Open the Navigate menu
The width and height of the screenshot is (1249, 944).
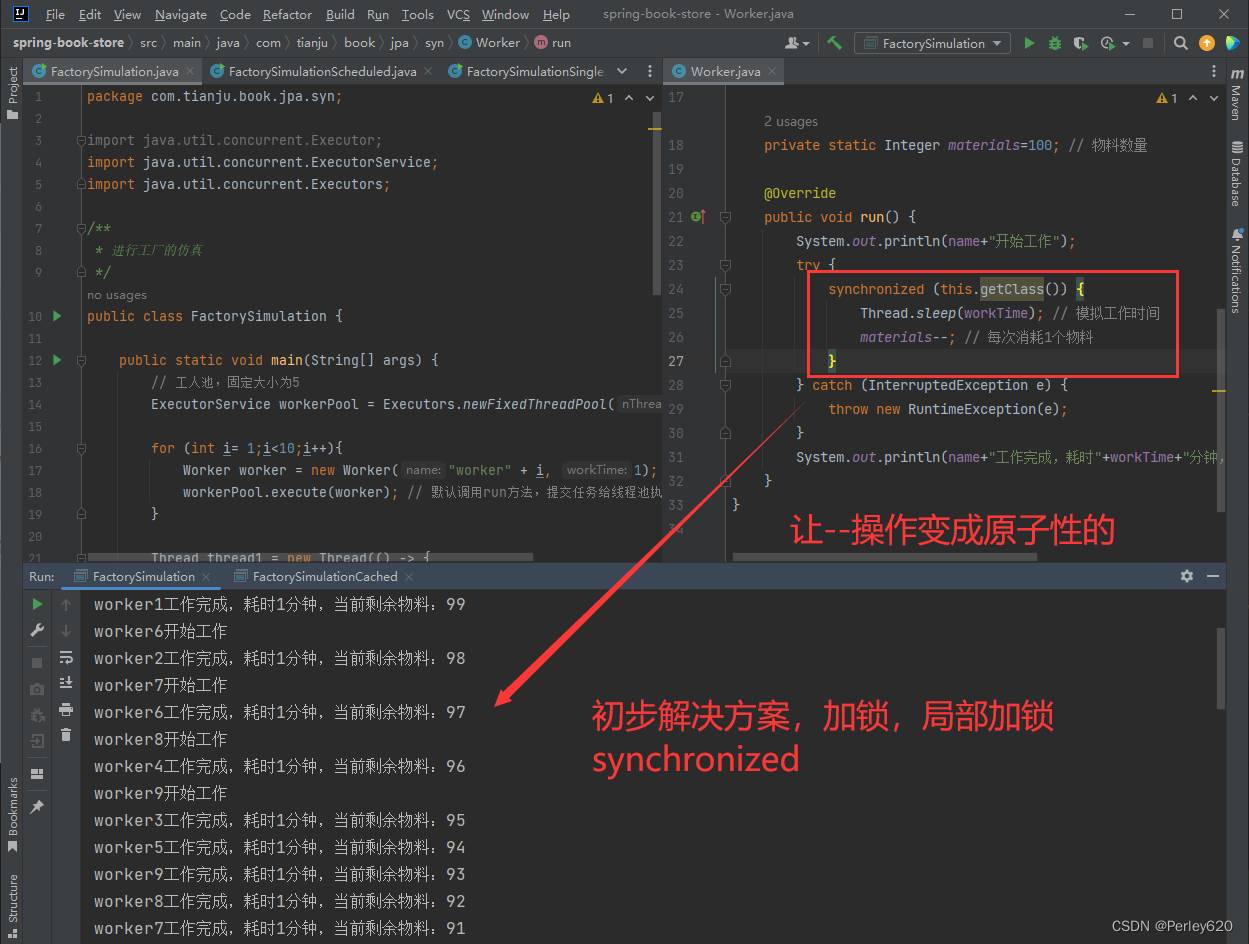(x=181, y=14)
